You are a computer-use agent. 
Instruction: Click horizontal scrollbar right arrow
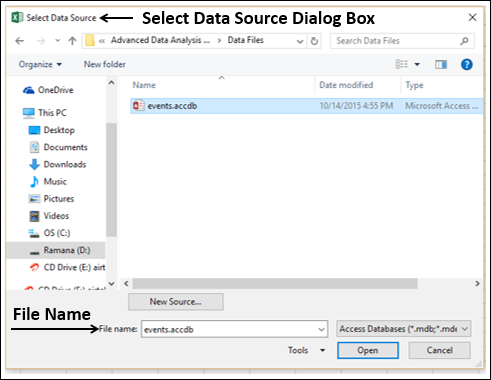(x=477, y=283)
